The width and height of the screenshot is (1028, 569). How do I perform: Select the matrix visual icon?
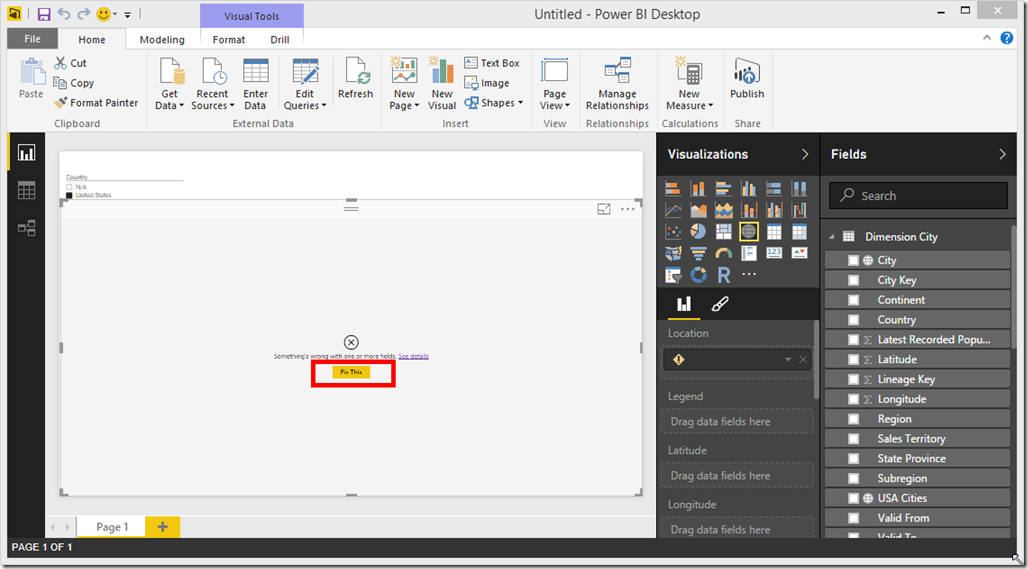[799, 231]
